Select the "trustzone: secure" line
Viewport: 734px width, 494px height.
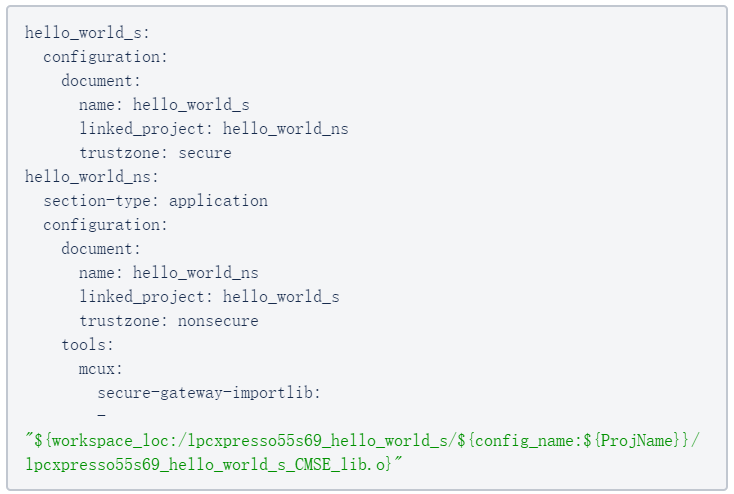155,153
